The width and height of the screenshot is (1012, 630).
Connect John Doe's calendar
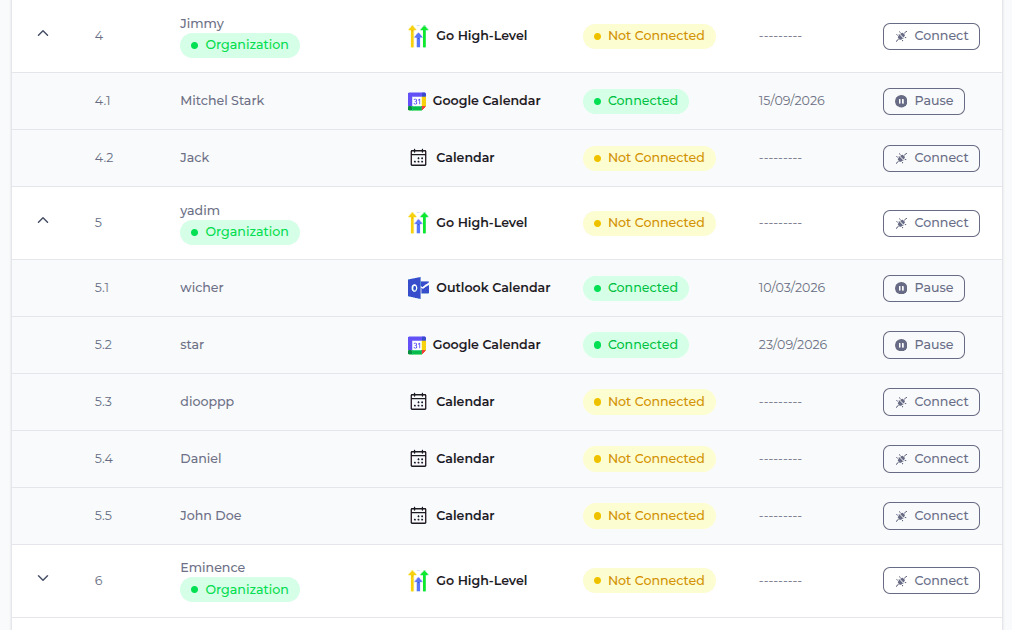[x=931, y=516]
